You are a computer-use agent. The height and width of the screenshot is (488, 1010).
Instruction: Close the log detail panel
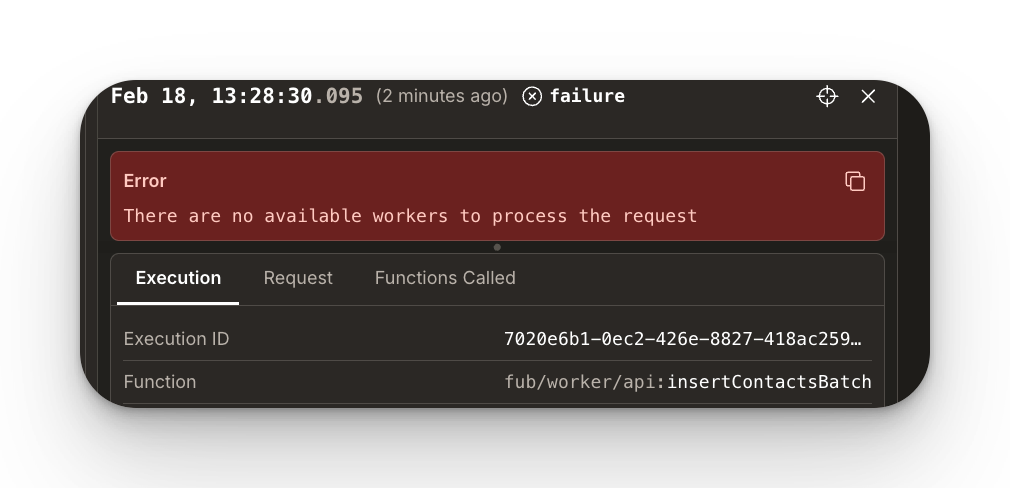pyautogui.click(x=868, y=96)
